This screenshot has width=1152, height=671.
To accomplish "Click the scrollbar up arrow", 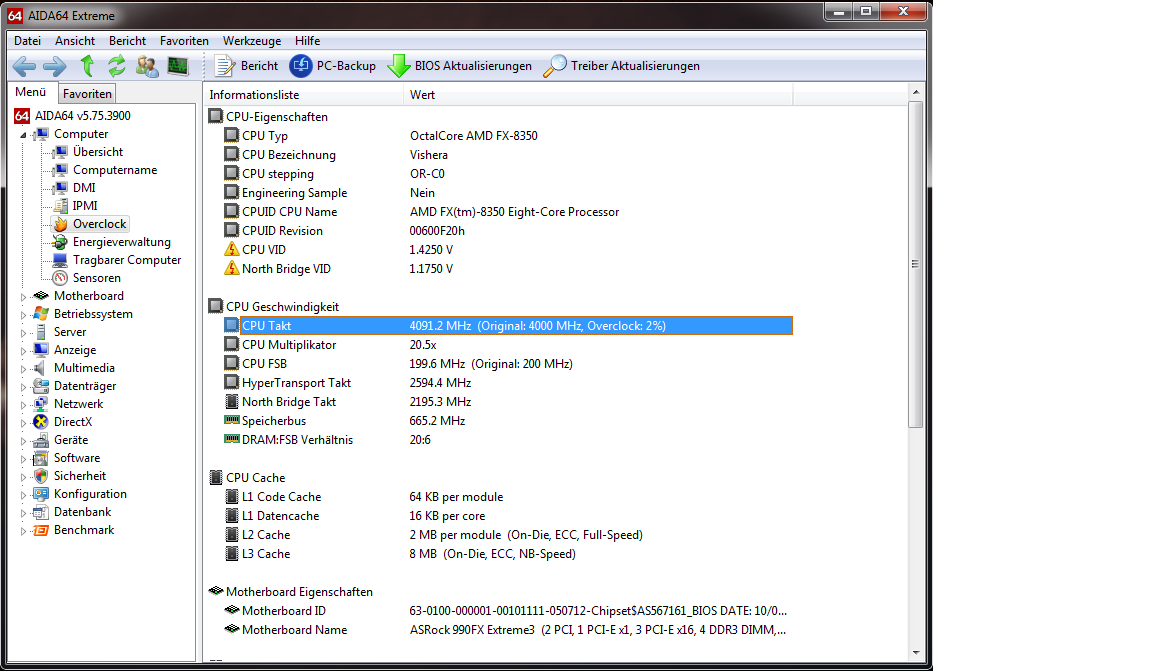I will click(x=915, y=93).
